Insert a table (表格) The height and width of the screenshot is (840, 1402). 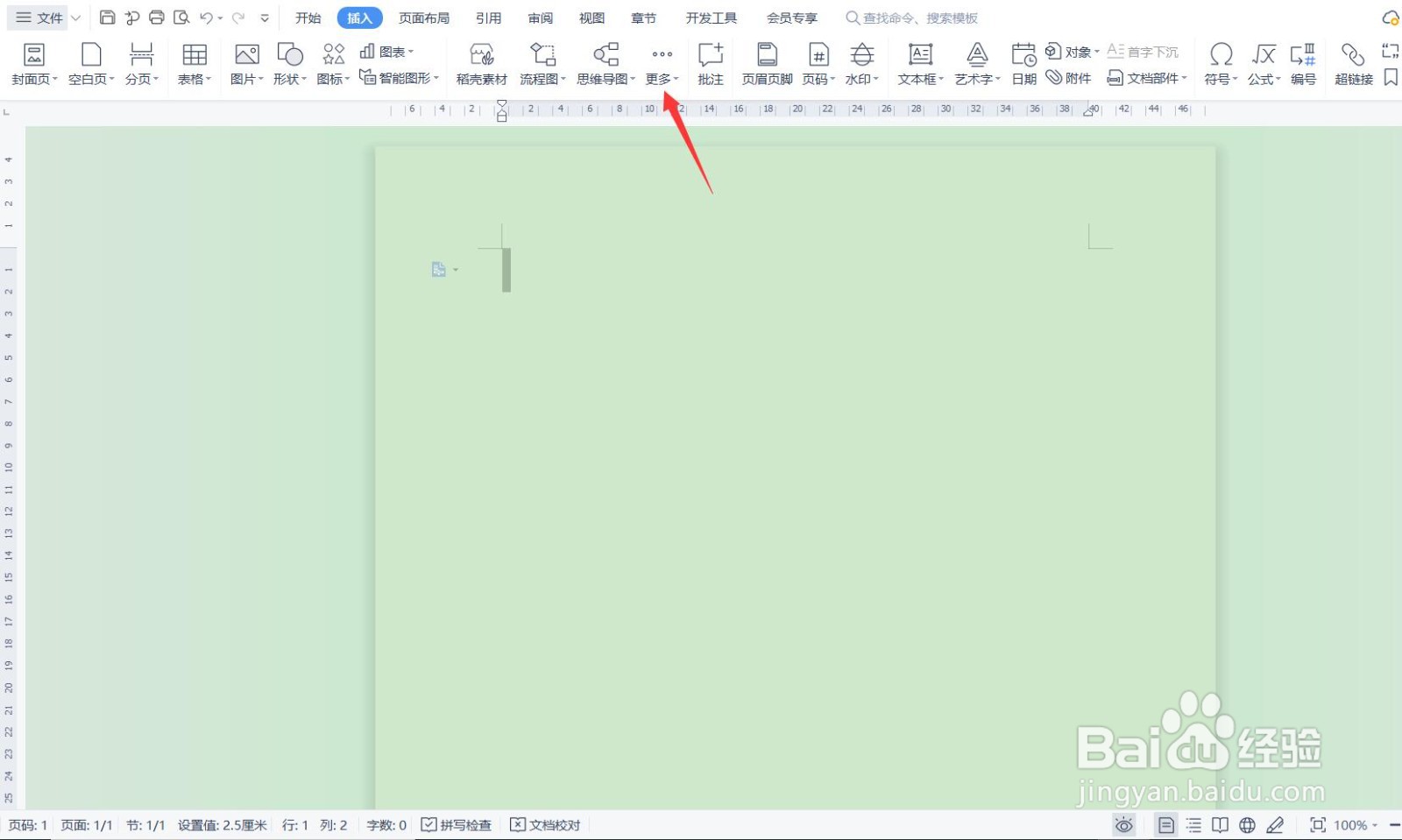(x=195, y=64)
